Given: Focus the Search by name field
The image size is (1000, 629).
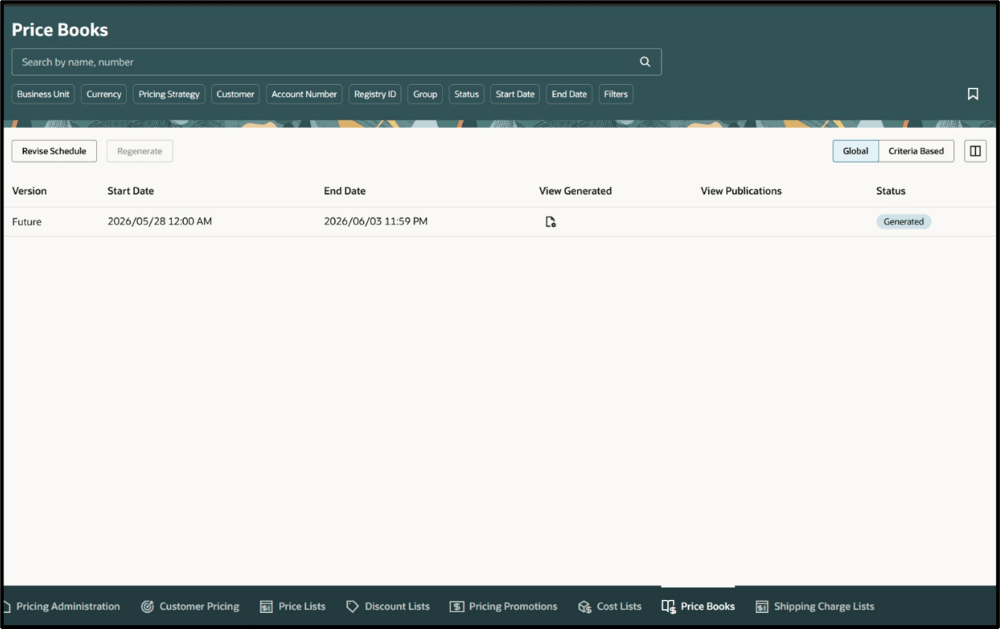Looking at the screenshot, I should click(336, 62).
